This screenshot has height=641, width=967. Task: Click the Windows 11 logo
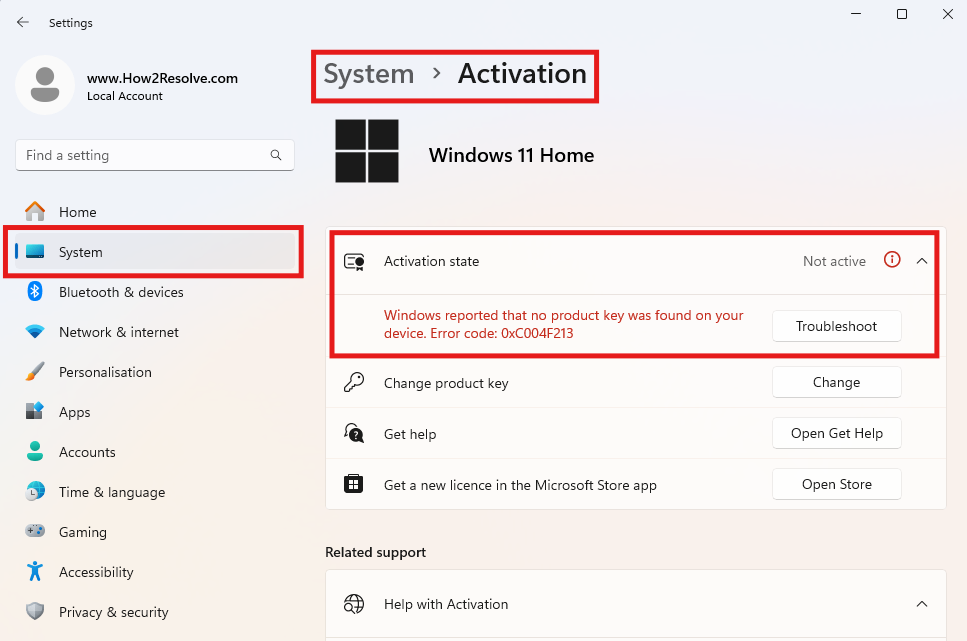coord(367,151)
